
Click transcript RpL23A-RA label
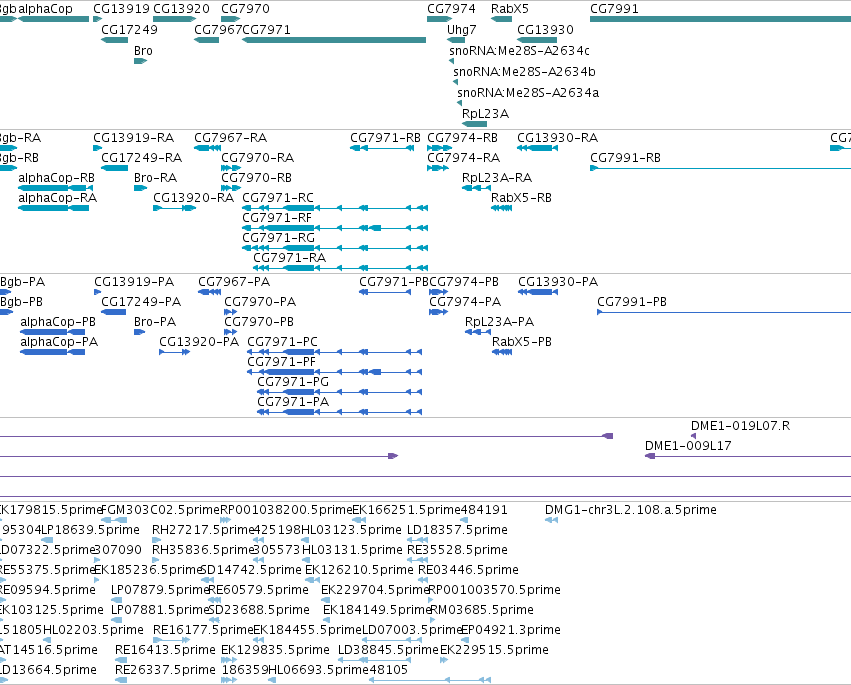click(x=497, y=178)
